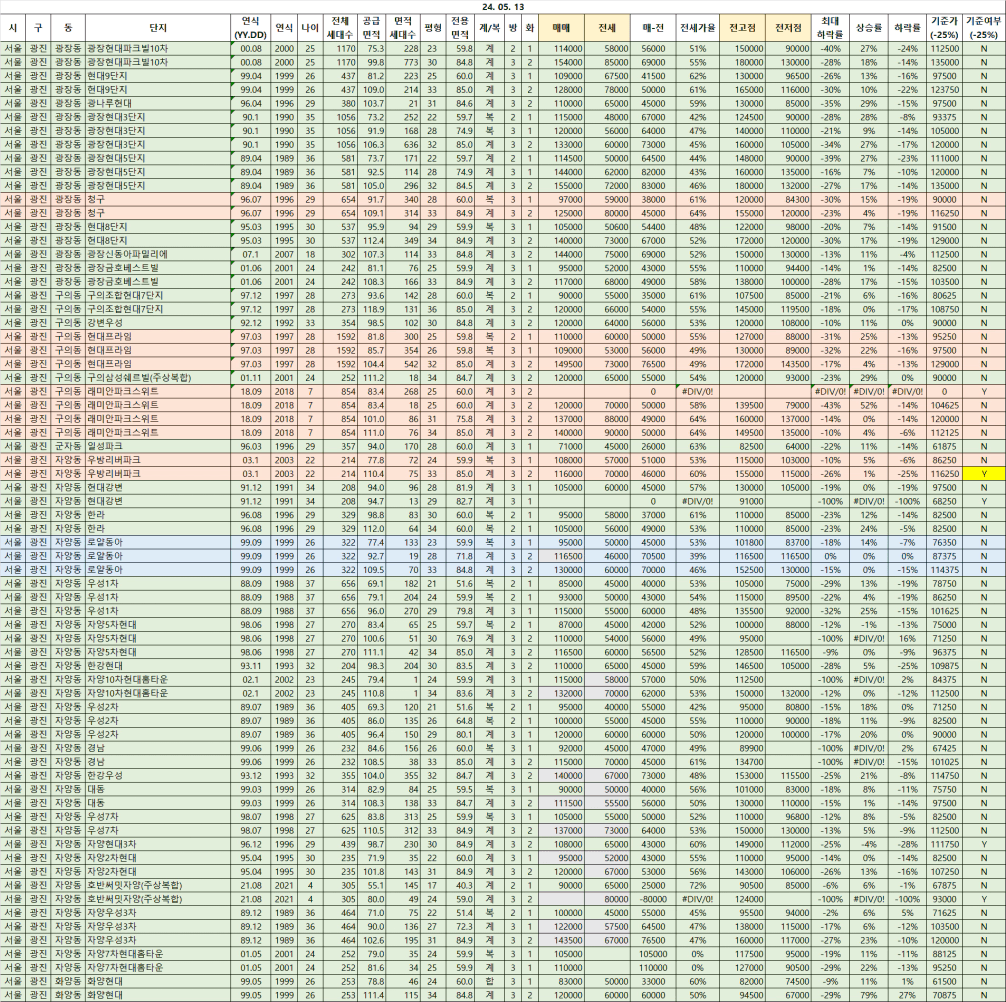This screenshot has height=1002, width=1006.
Task: Select 전고점 89900 in 경남 row
Action: coord(742,748)
